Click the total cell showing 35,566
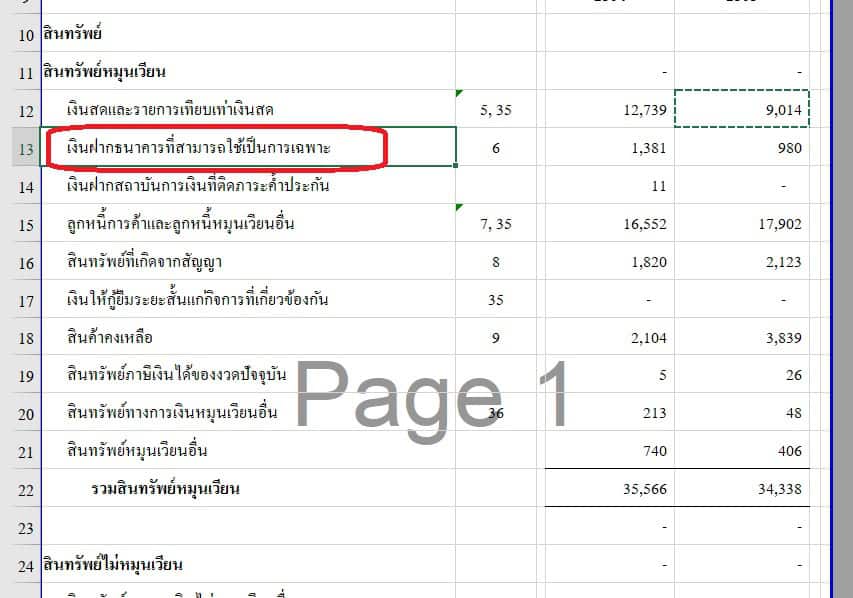Viewport: 853px width, 598px height. coord(609,489)
